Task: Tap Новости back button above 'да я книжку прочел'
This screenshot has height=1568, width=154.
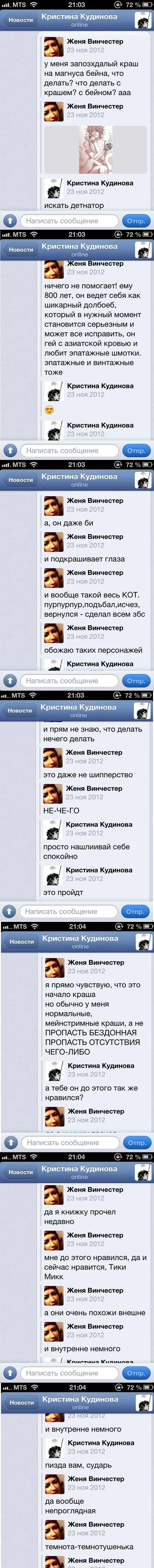Action: pyautogui.click(x=21, y=1172)
